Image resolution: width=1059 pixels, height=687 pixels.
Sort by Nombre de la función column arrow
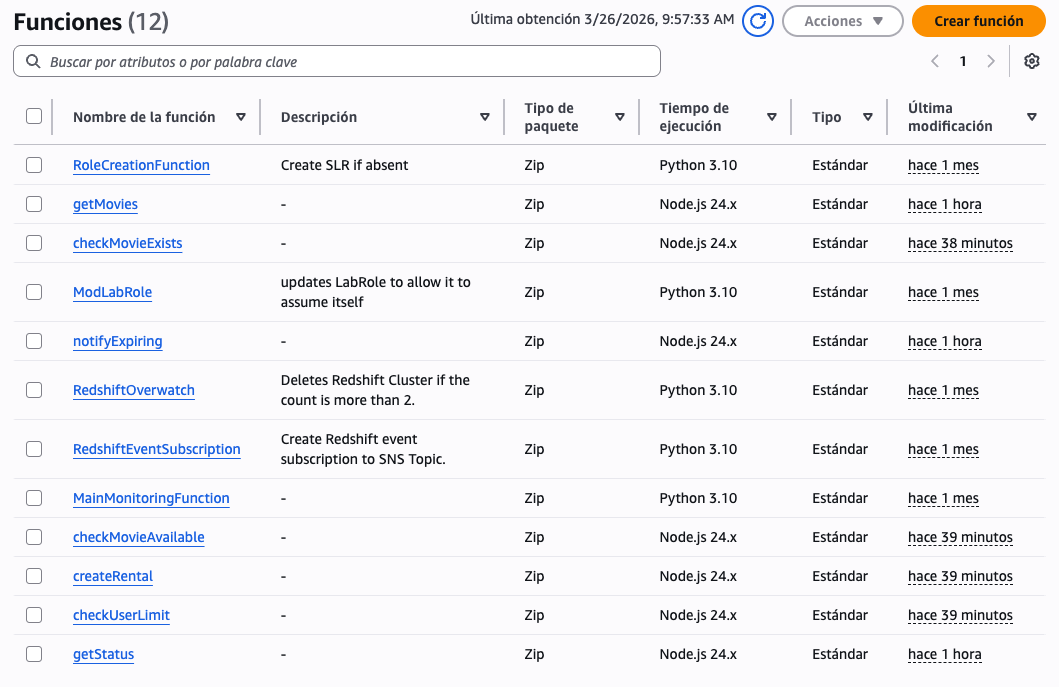pyautogui.click(x=241, y=117)
